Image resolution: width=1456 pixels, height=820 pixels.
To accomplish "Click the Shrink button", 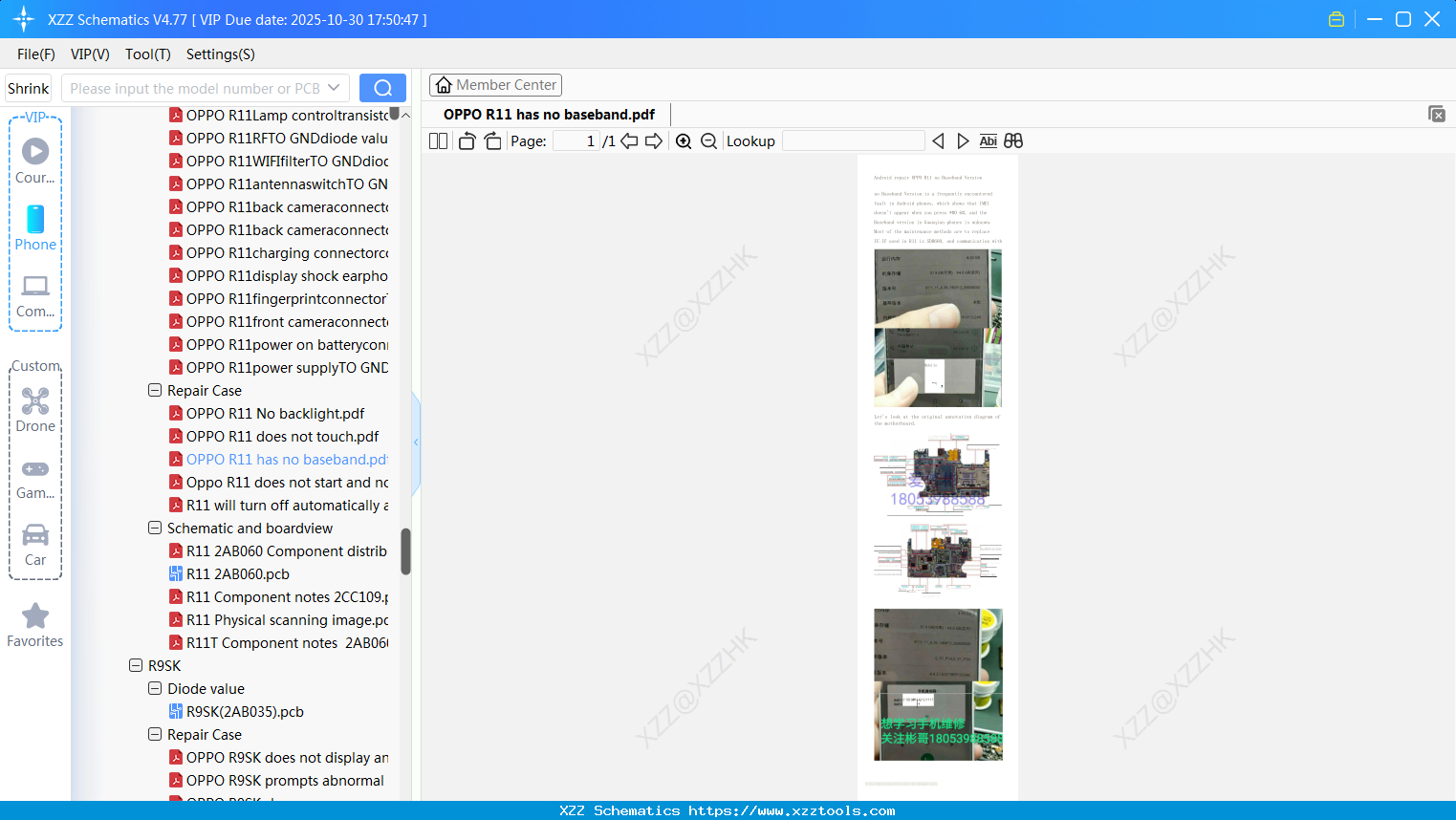I will click(28, 87).
